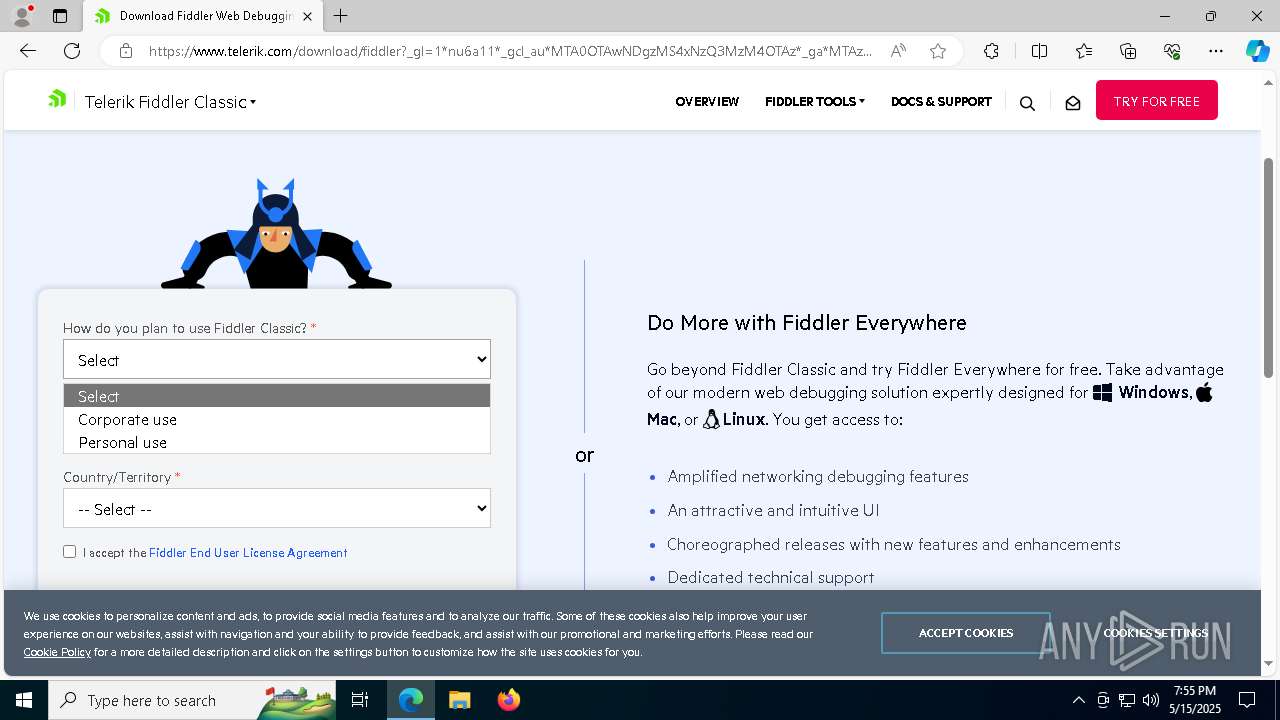Click the Edge profile avatar icon

22,16
